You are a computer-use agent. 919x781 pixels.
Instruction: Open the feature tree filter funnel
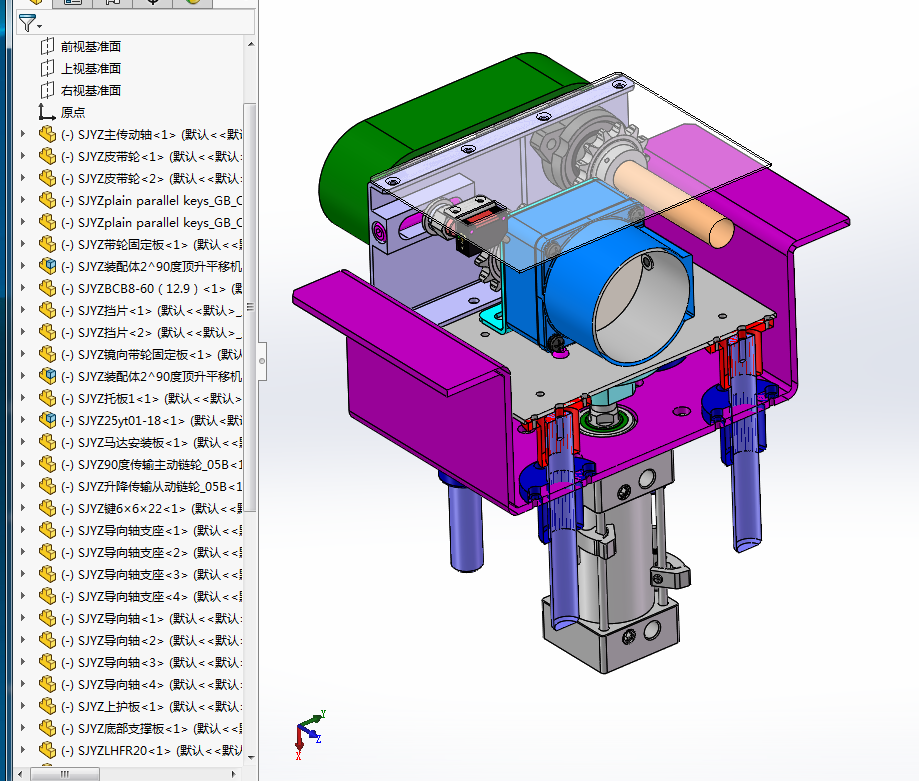click(x=26, y=23)
